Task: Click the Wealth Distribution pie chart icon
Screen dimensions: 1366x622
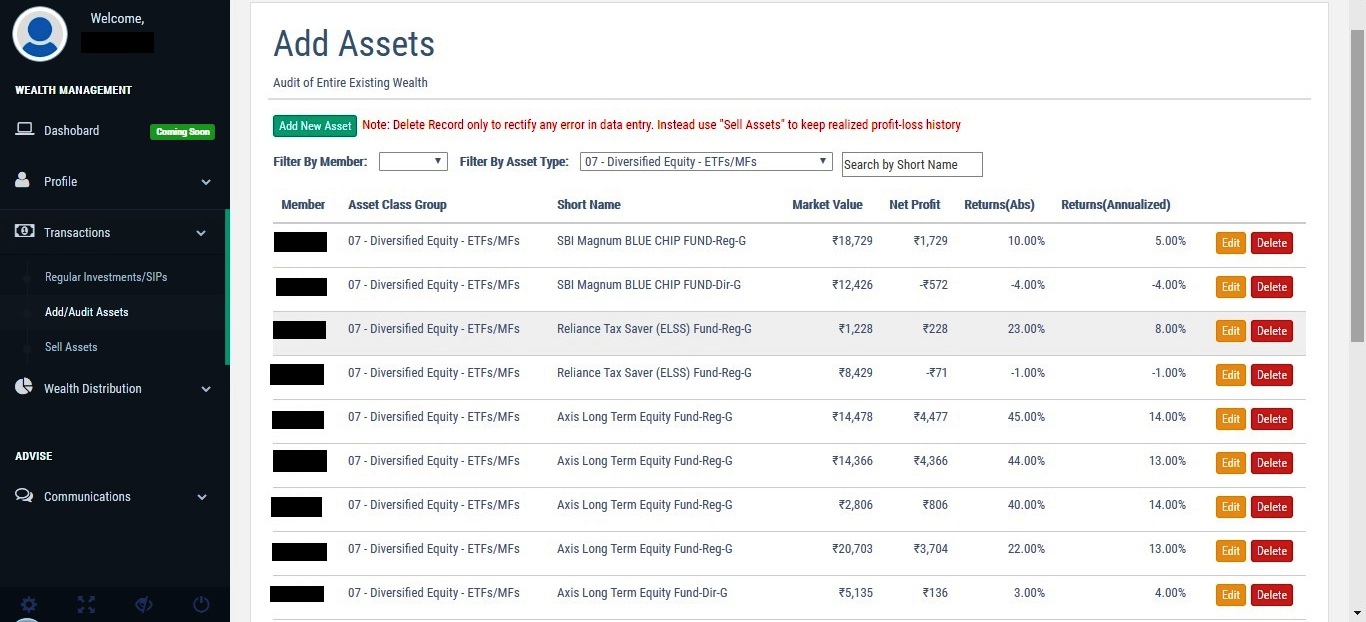Action: [24, 387]
